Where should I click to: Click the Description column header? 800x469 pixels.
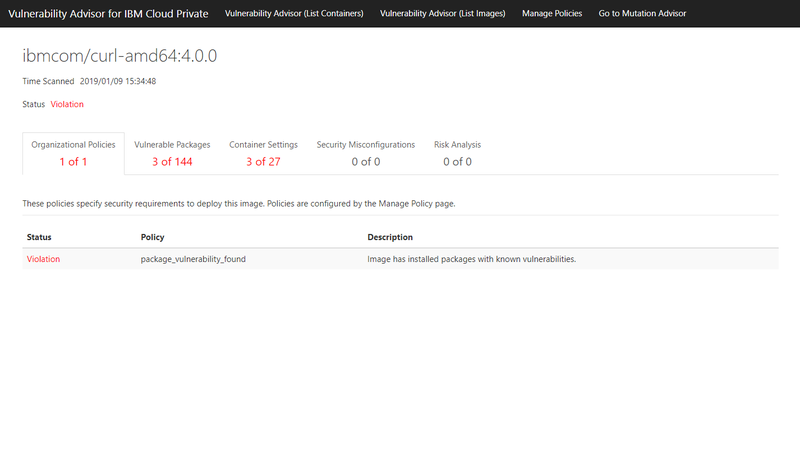point(390,237)
